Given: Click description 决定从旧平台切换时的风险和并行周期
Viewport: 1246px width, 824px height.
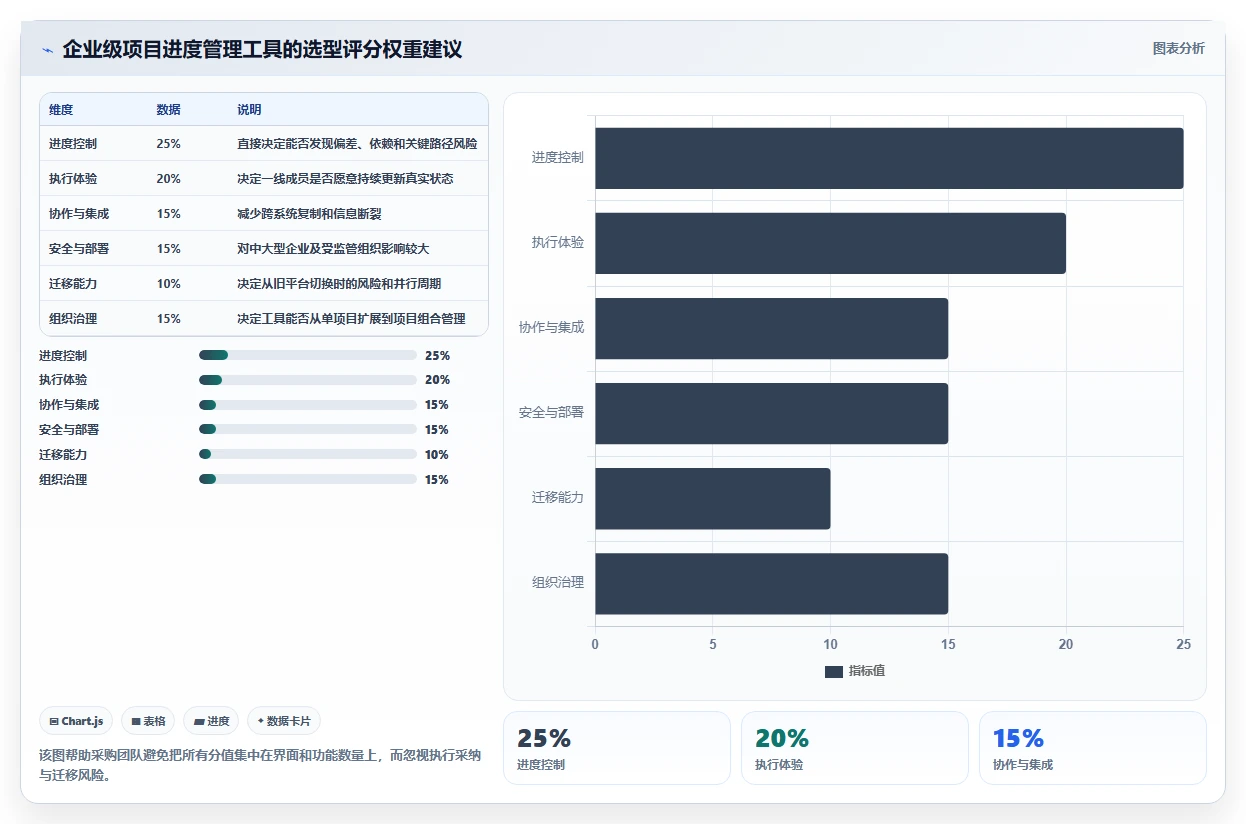Looking at the screenshot, I should 339,284.
